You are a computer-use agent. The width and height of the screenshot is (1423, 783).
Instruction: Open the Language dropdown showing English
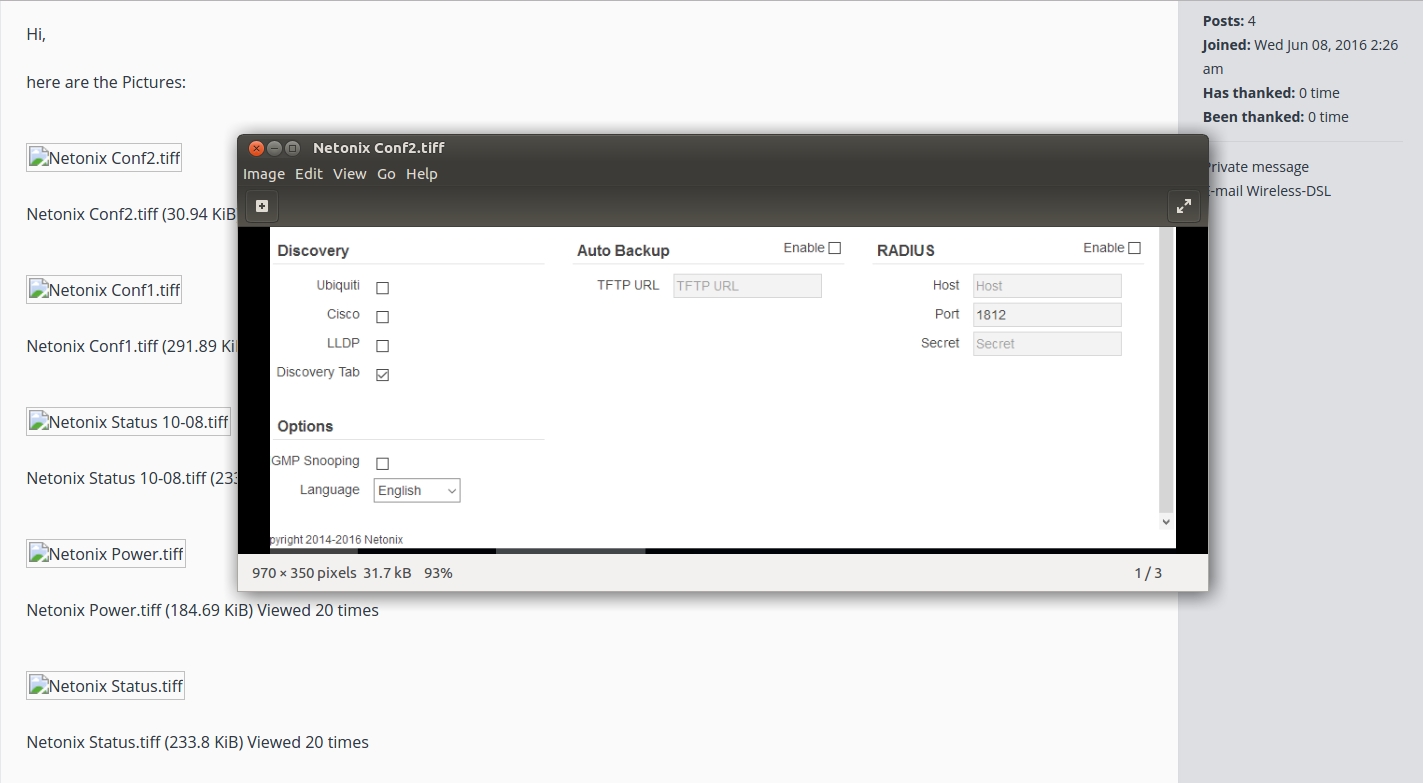click(417, 491)
